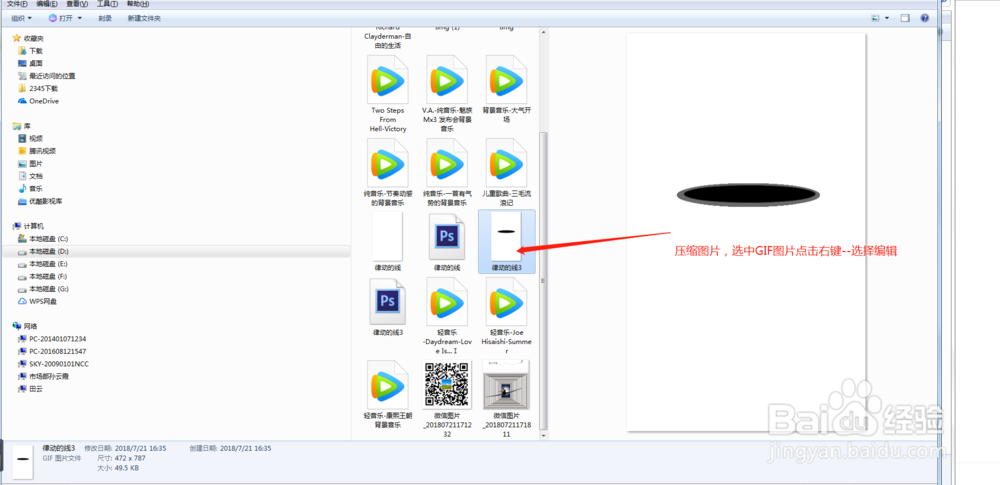Open the 优酷影视库 library

(x=40, y=201)
